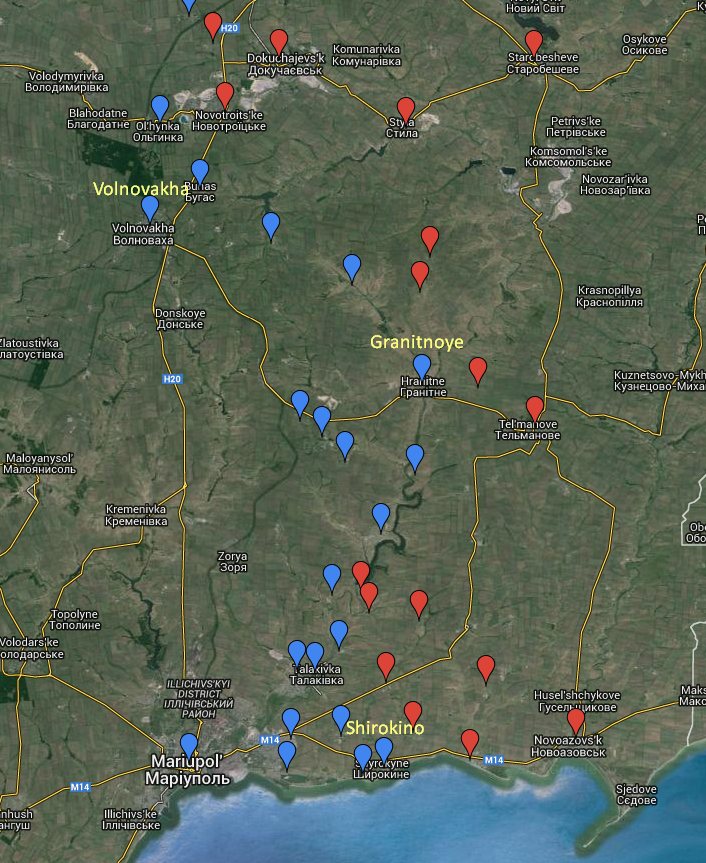Click the yellow Shirokino label
The image size is (706, 863).
[386, 728]
